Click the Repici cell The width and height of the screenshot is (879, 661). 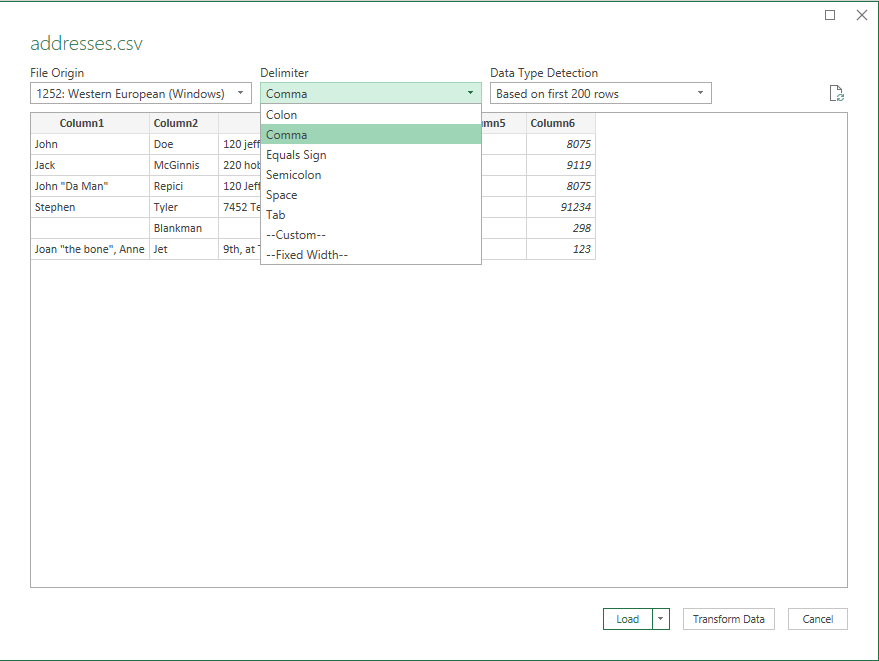pos(184,186)
